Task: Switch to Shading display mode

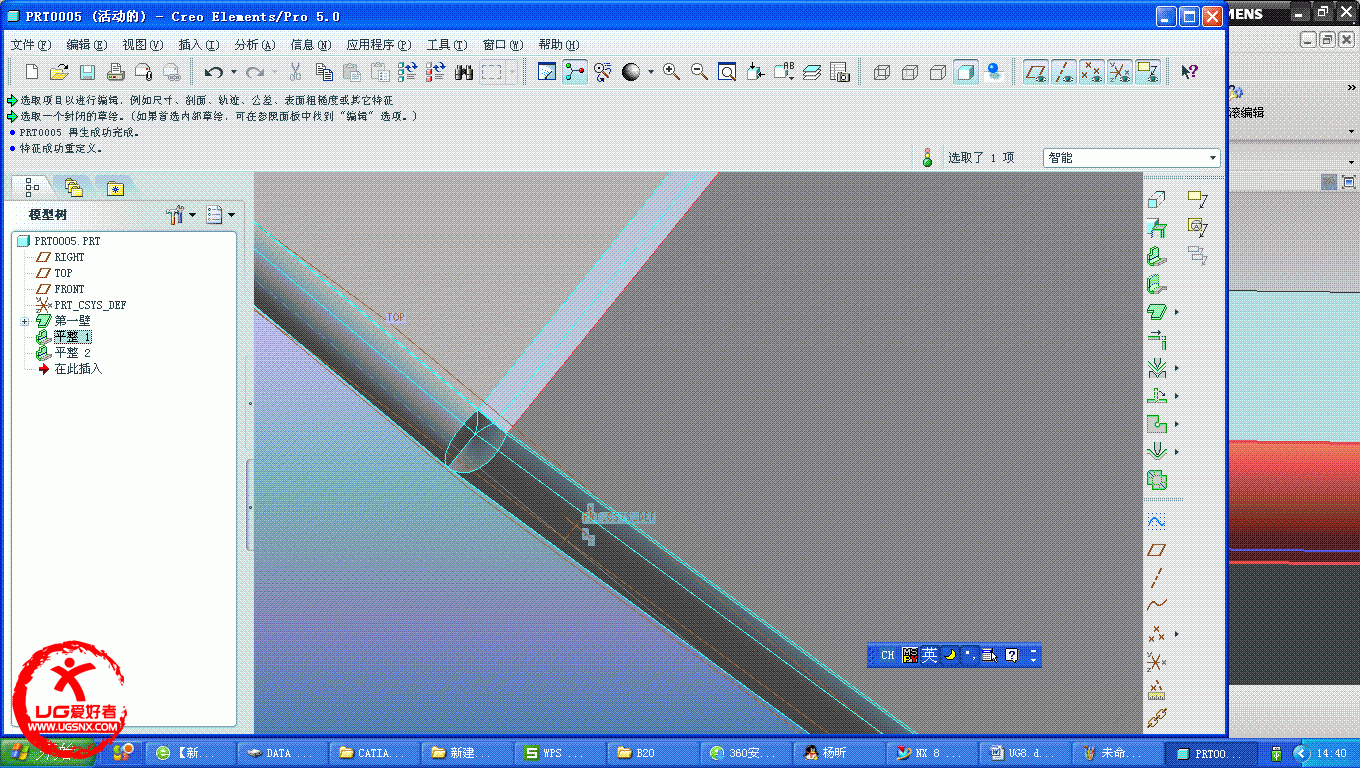Action: click(966, 72)
